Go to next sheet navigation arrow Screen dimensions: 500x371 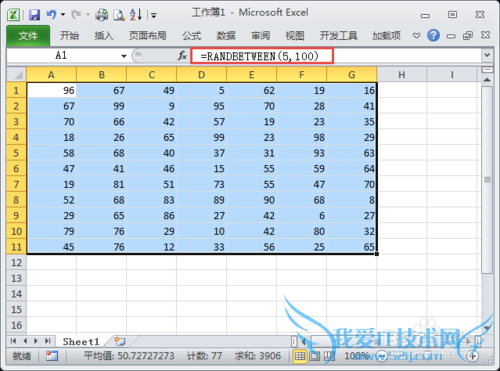[36, 341]
